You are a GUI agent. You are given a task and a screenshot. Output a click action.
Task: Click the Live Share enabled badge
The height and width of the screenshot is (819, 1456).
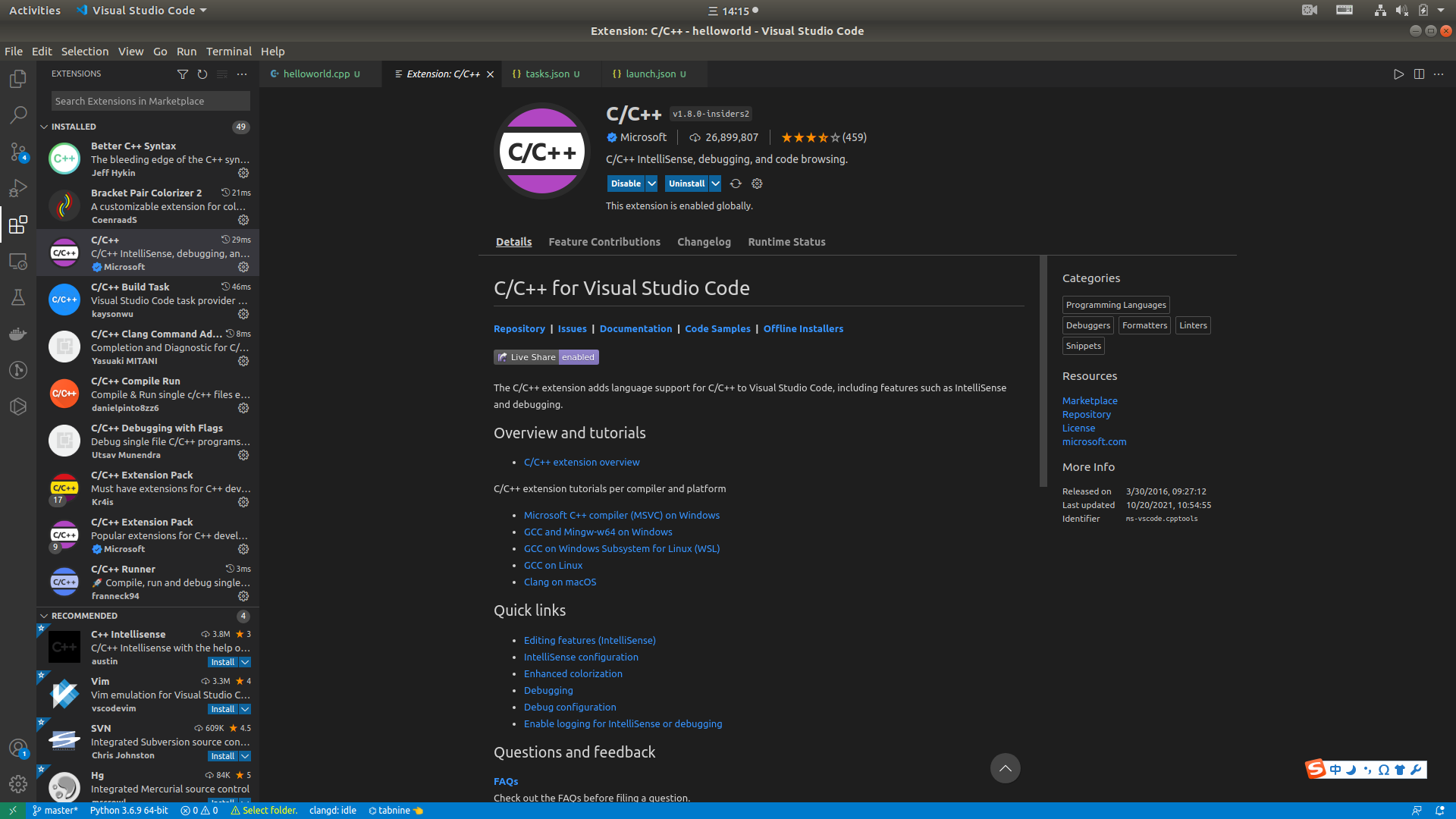[546, 357]
